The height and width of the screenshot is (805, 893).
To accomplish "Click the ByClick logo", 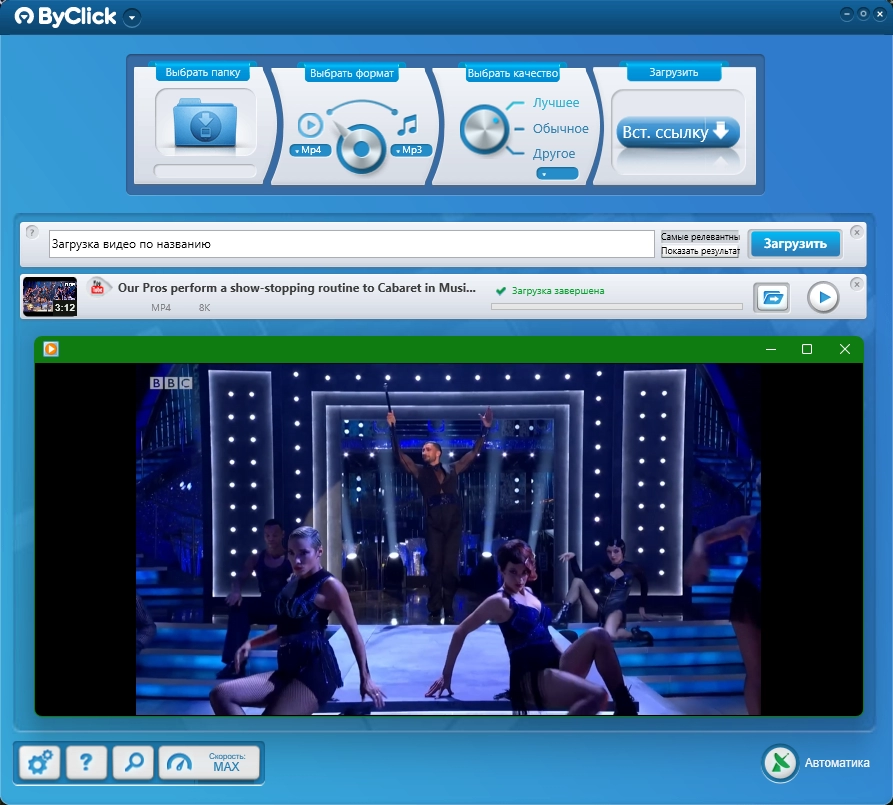I will [65, 17].
